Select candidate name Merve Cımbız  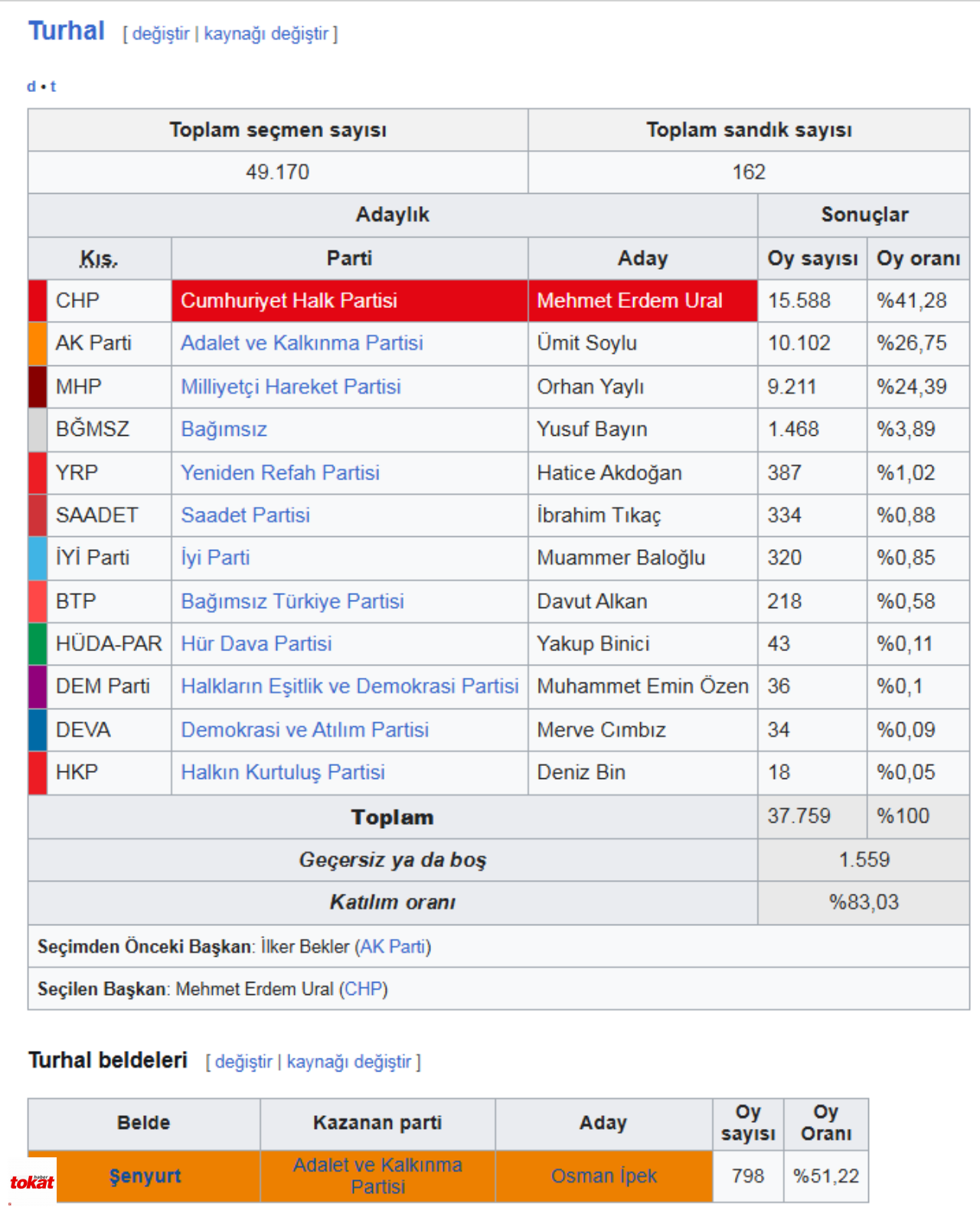point(601,729)
